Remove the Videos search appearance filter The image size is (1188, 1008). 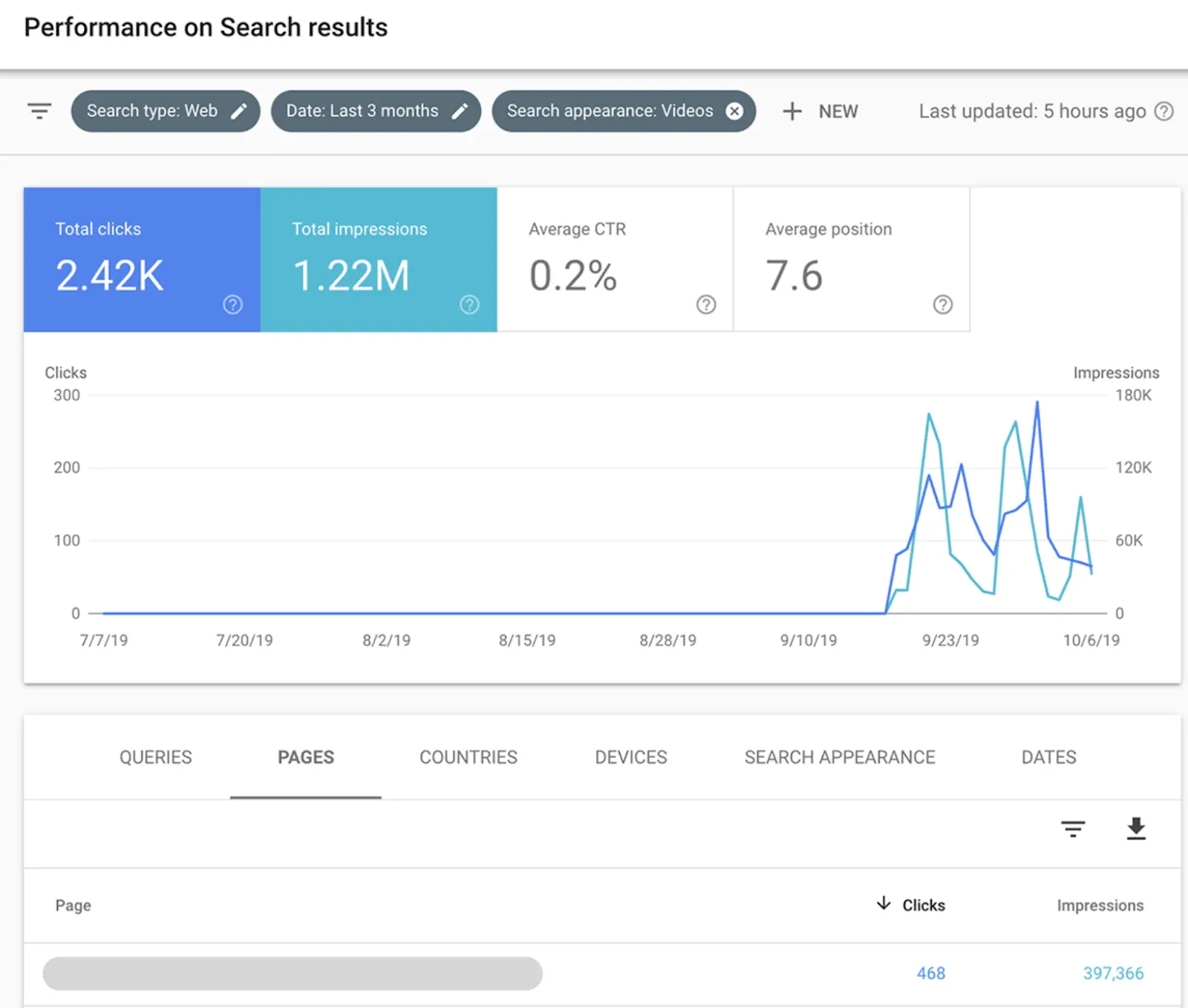(x=734, y=111)
